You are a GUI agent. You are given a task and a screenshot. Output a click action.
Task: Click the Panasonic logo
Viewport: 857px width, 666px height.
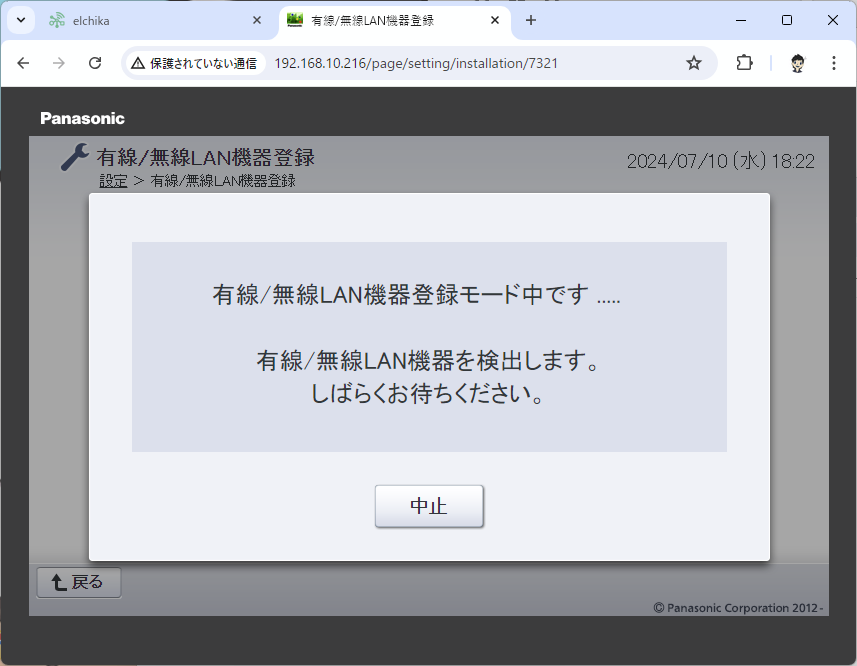pos(82,118)
